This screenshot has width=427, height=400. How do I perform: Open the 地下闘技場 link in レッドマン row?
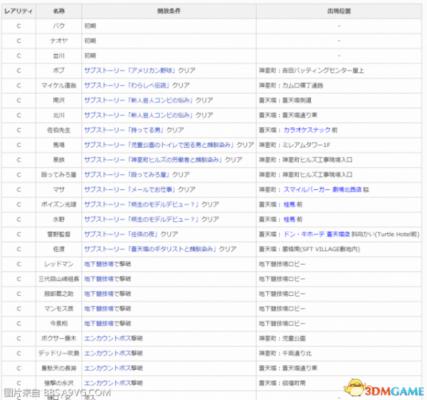pos(107,264)
